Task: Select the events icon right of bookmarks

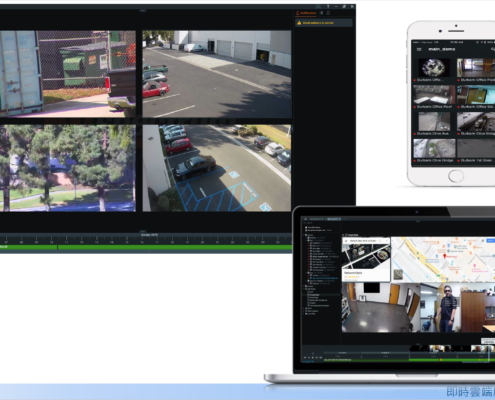Action: (328, 13)
